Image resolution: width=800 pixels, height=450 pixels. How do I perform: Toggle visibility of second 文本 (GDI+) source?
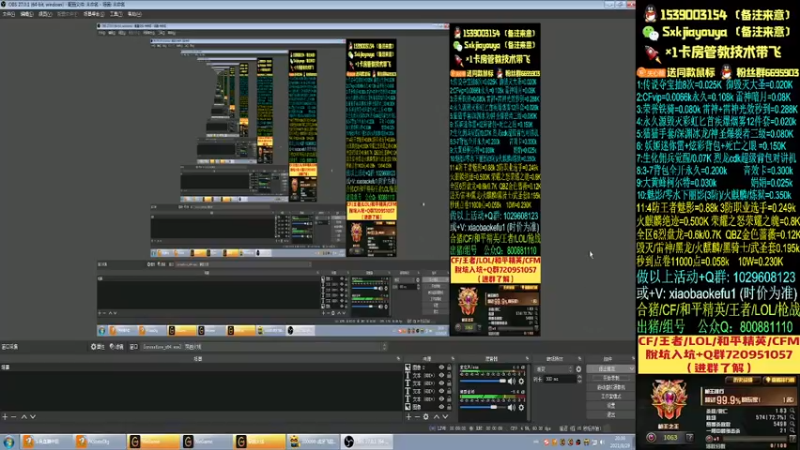pyautogui.click(x=441, y=383)
